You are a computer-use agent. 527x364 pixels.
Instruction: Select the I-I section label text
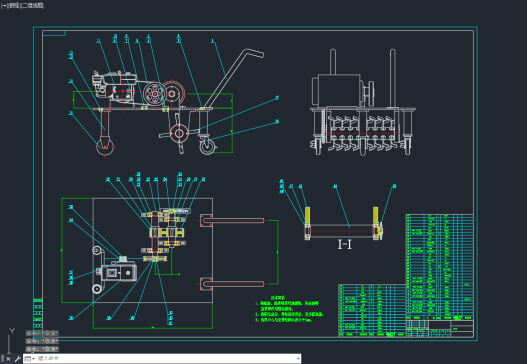point(344,244)
